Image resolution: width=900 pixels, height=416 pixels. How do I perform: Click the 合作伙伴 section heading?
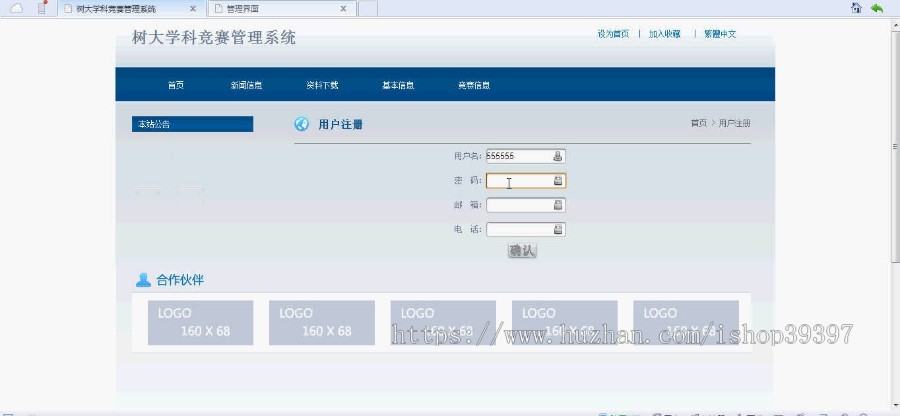tap(180, 280)
